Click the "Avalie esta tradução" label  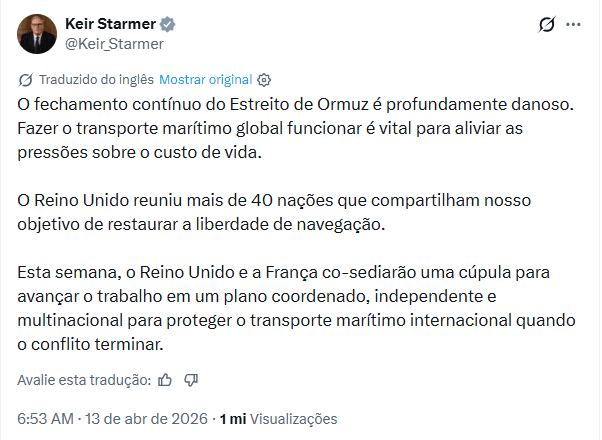pyautogui.click(x=84, y=380)
